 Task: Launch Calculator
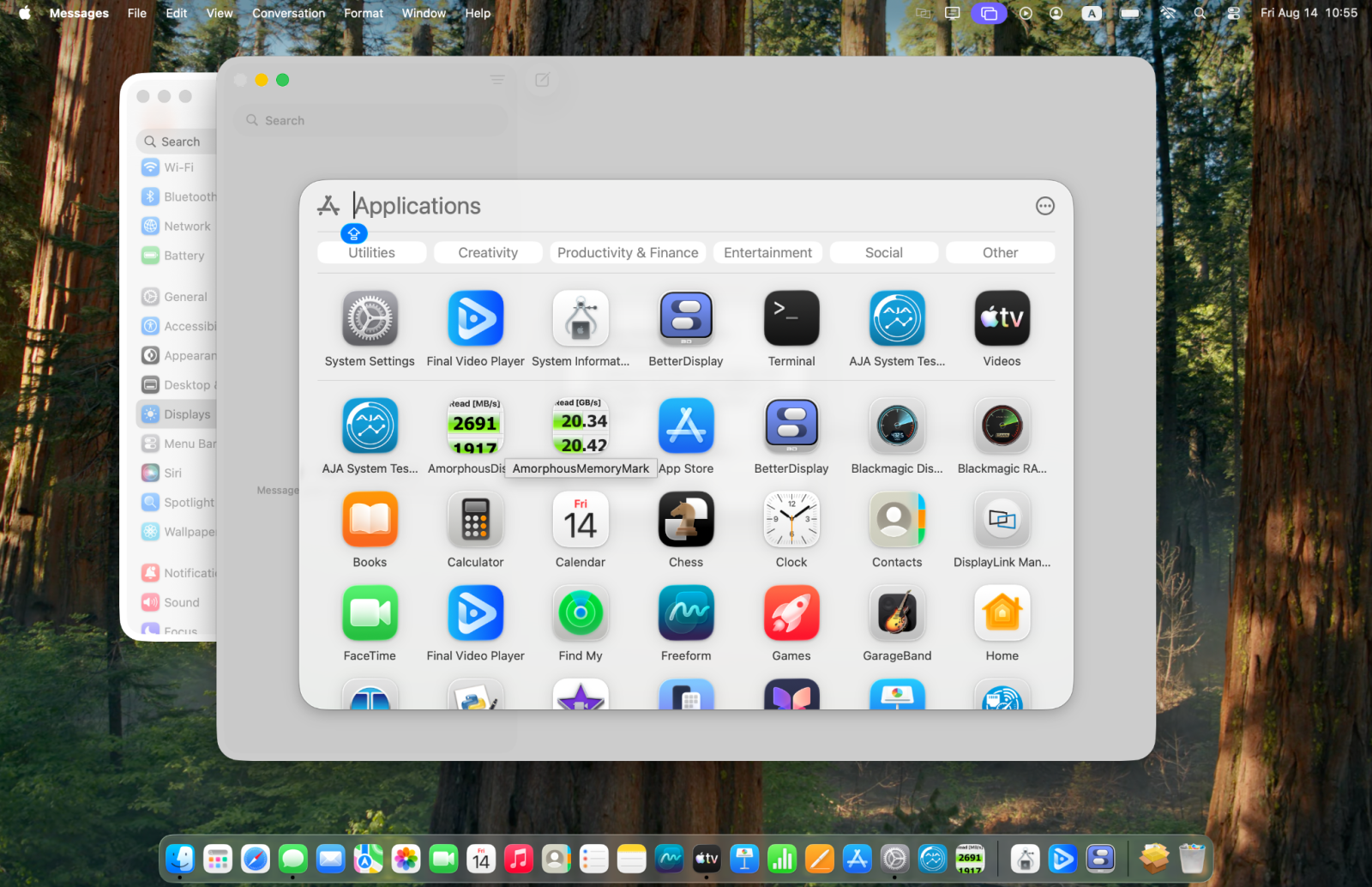(x=475, y=519)
